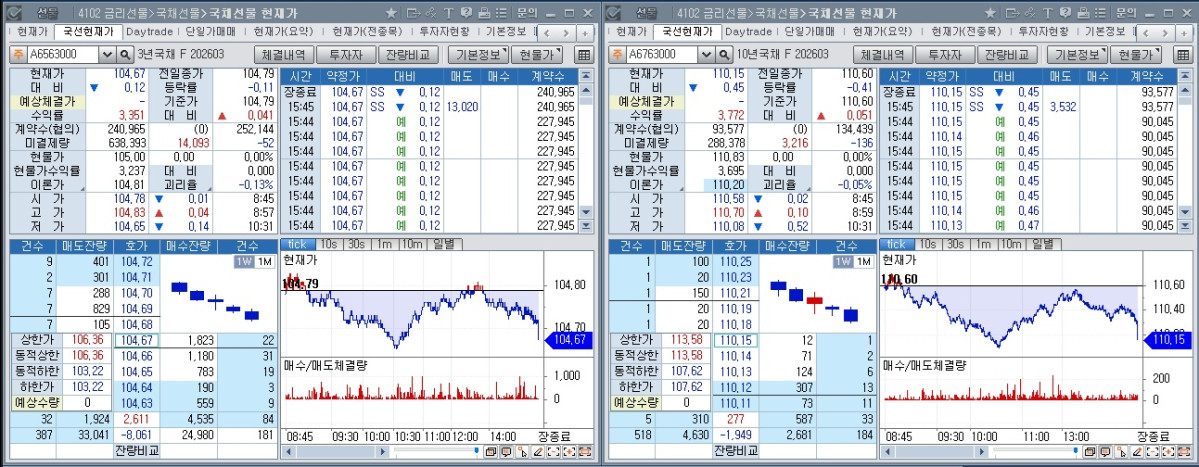Add tab with plus button in right window
Image resolution: width=1199 pixels, height=467 pixels.
click(1184, 33)
